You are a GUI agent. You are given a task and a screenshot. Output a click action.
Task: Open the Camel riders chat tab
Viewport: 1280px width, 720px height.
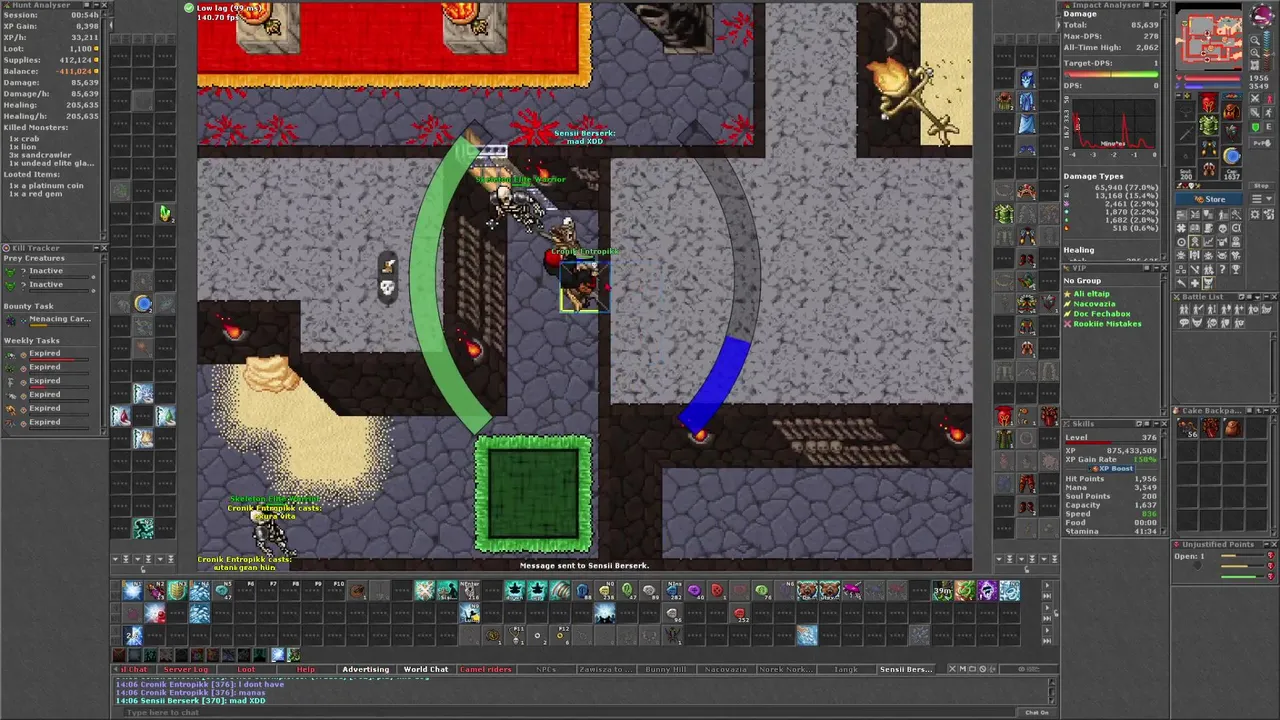coord(486,669)
